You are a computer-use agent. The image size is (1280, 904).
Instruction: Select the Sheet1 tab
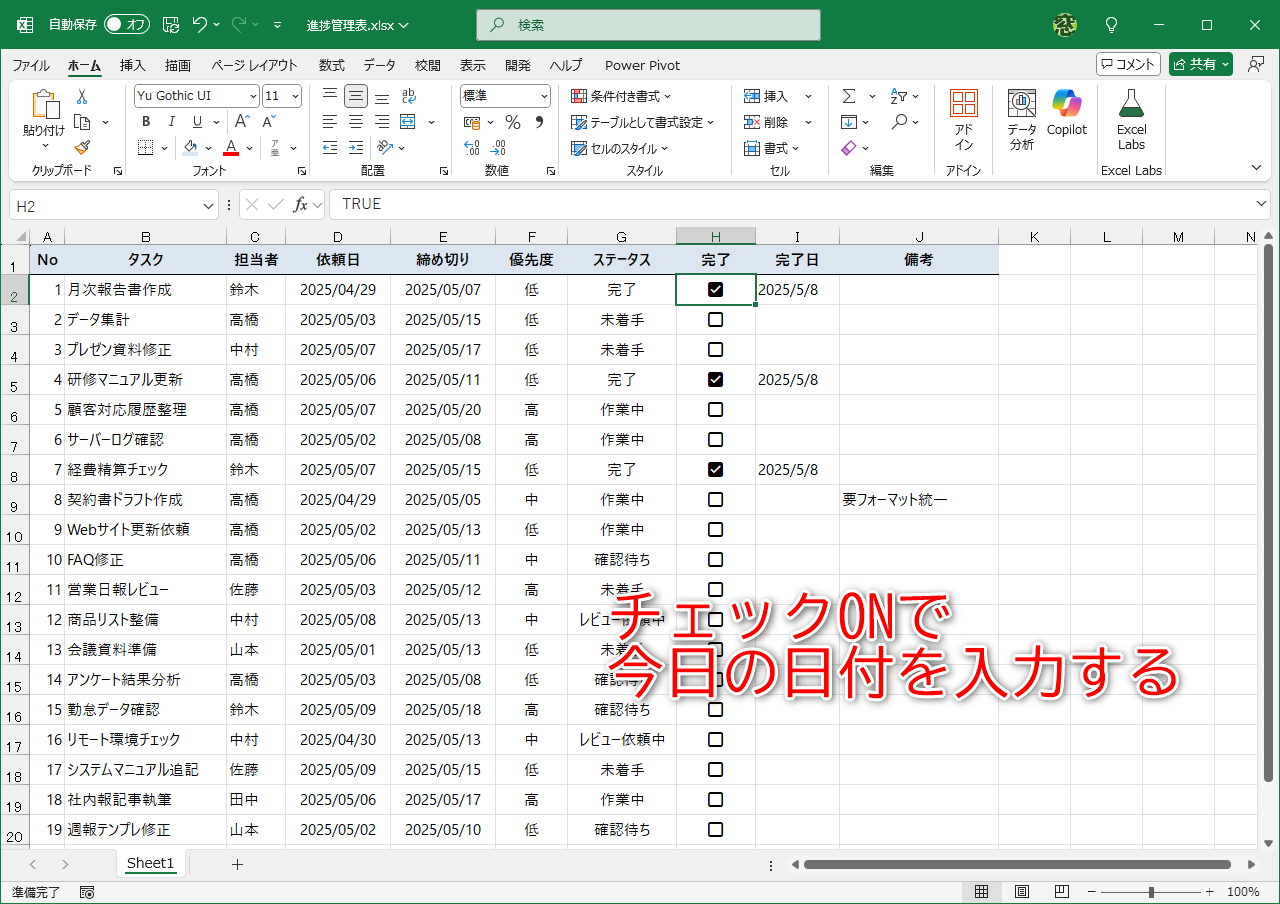tap(149, 863)
